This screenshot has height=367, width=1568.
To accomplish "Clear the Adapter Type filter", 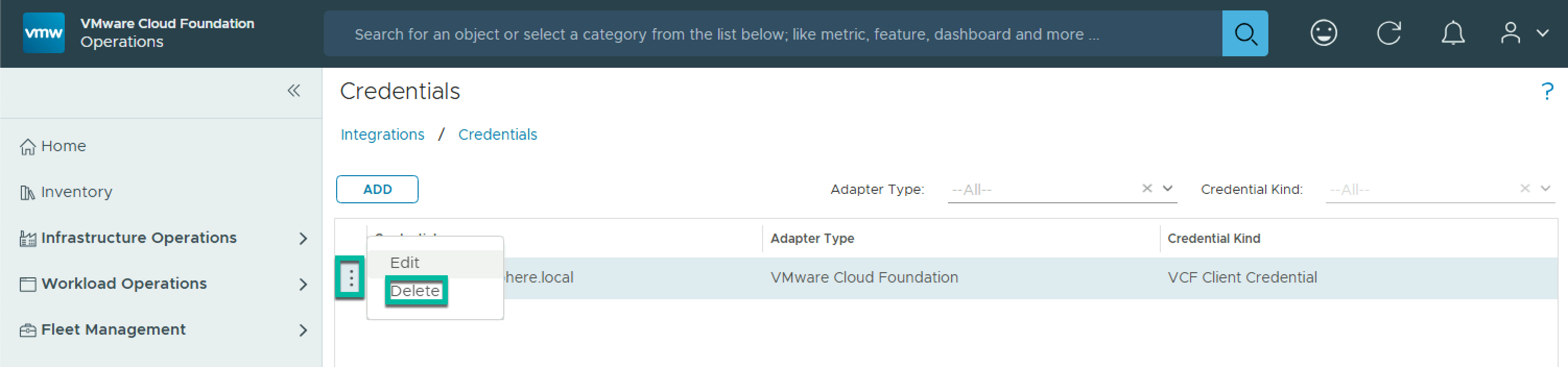I will (1147, 189).
